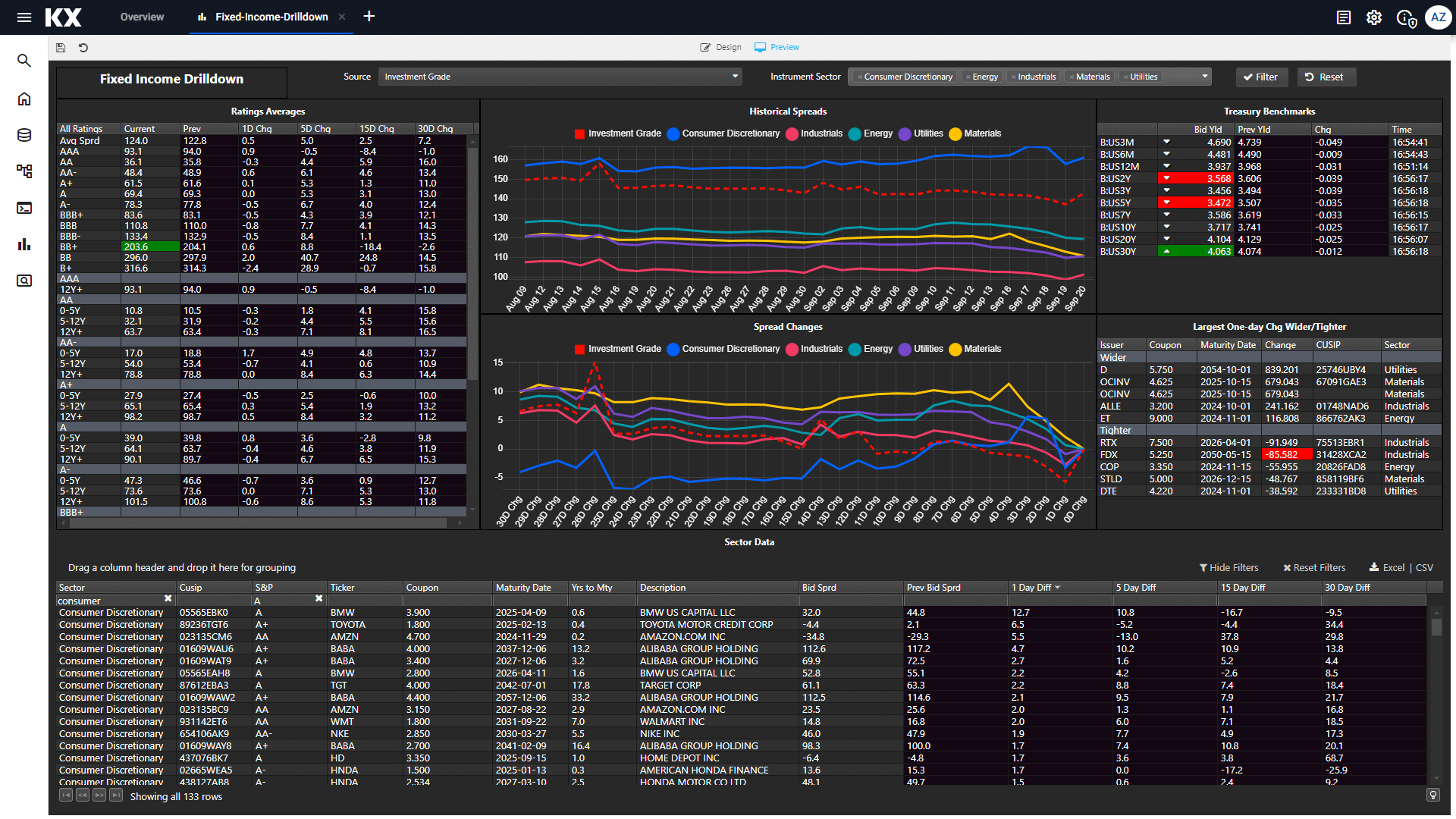Click the save dashboard icon
The height and width of the screenshot is (819, 1456).
coord(61,48)
